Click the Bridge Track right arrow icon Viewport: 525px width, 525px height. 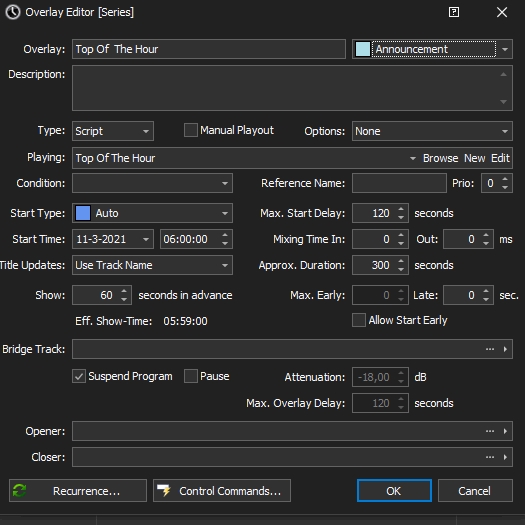tap(505, 349)
